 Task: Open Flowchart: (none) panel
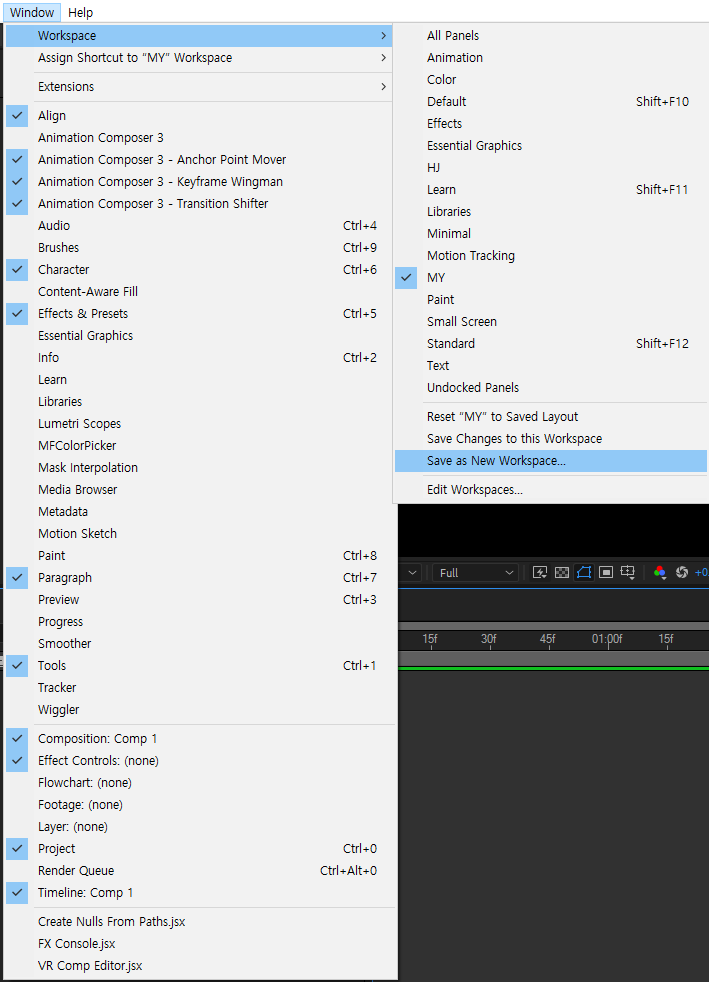(199, 783)
